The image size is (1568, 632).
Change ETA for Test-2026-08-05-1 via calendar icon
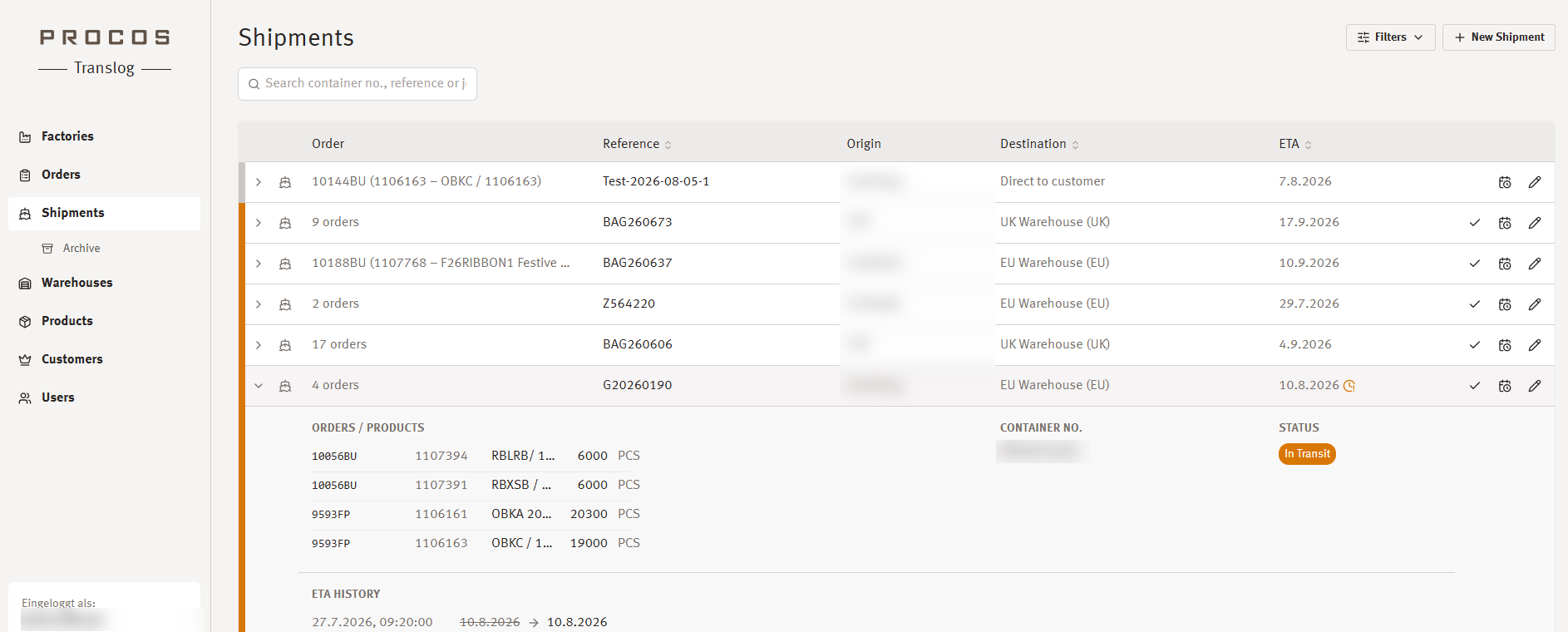tap(1505, 182)
